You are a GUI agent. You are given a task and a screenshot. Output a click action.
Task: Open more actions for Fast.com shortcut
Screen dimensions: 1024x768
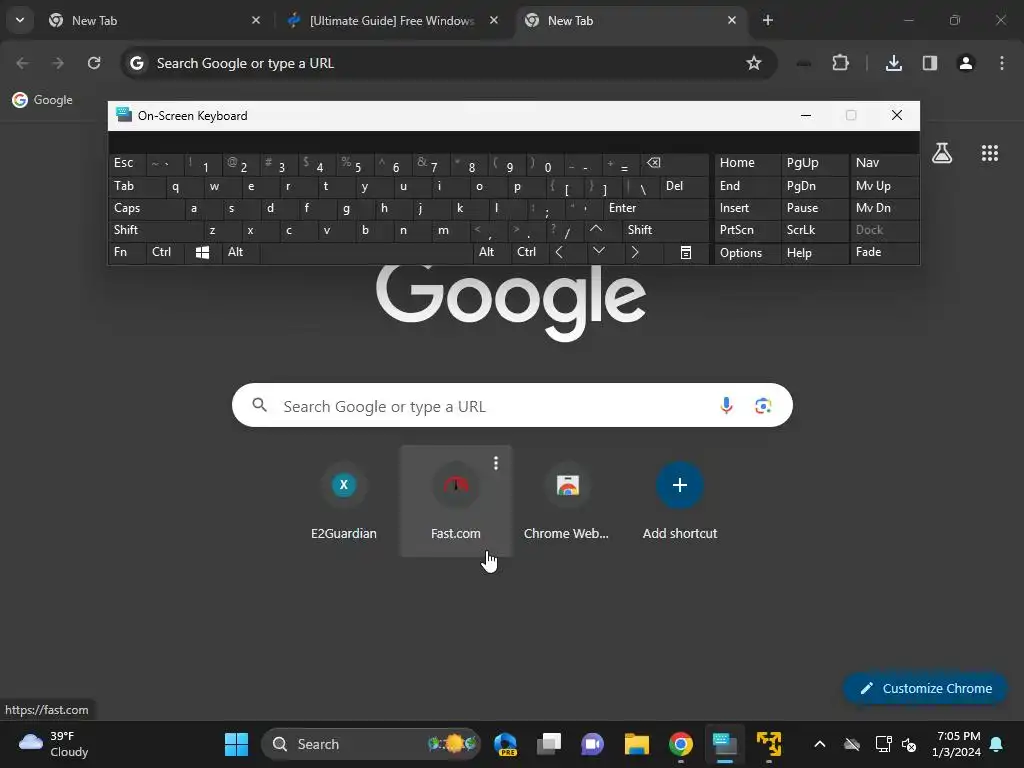496,463
